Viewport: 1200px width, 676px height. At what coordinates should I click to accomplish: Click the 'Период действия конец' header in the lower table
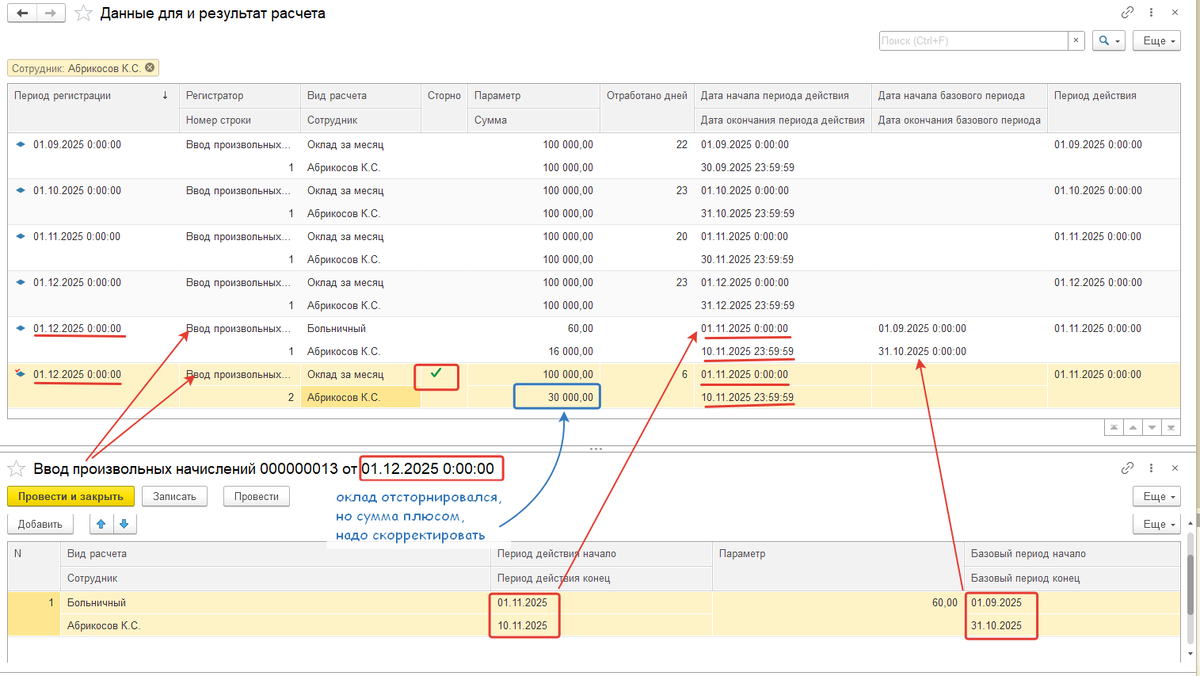pos(600,578)
